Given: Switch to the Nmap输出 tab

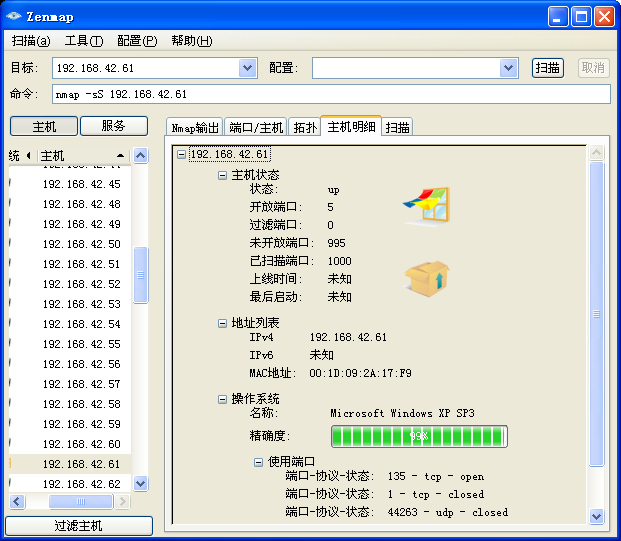Looking at the screenshot, I should [195, 128].
